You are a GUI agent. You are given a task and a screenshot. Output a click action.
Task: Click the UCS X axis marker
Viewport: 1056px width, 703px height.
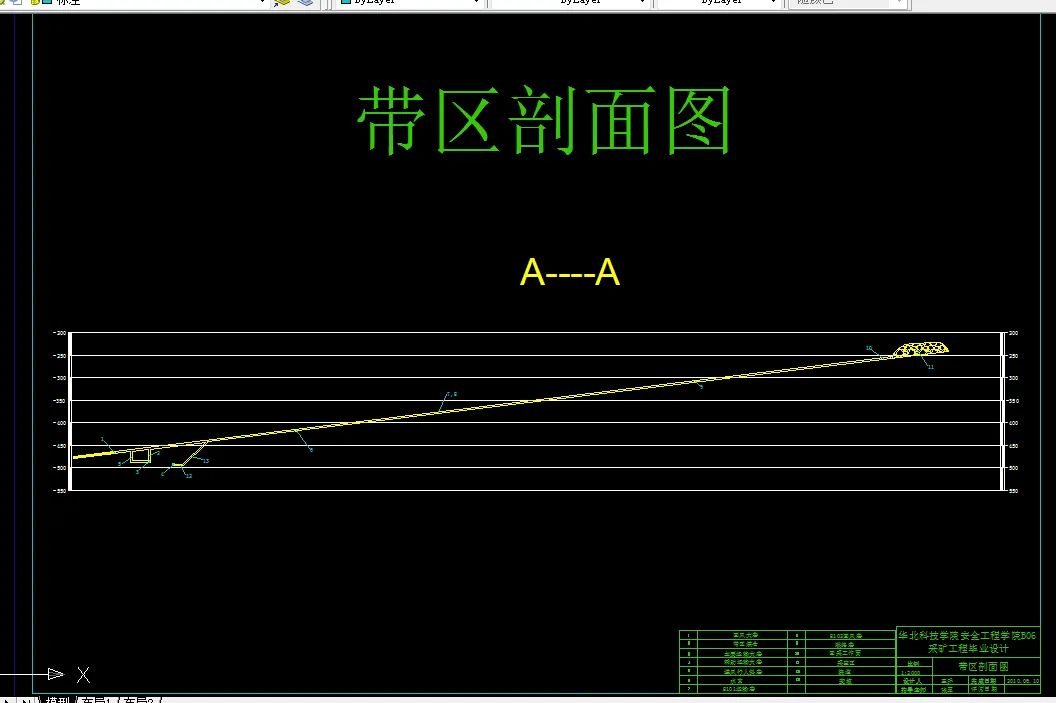point(83,675)
